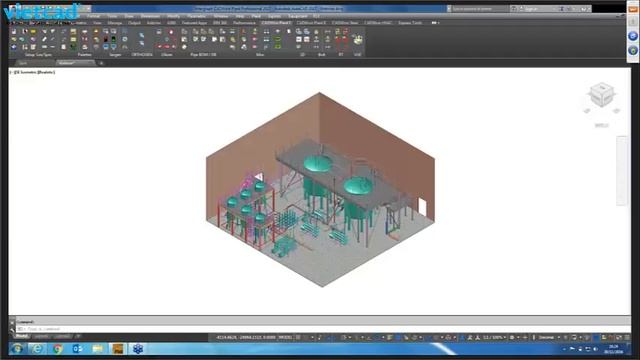Click the ViewCube in the drawing area
Image resolution: width=640 pixels, height=360 pixels.
click(602, 95)
